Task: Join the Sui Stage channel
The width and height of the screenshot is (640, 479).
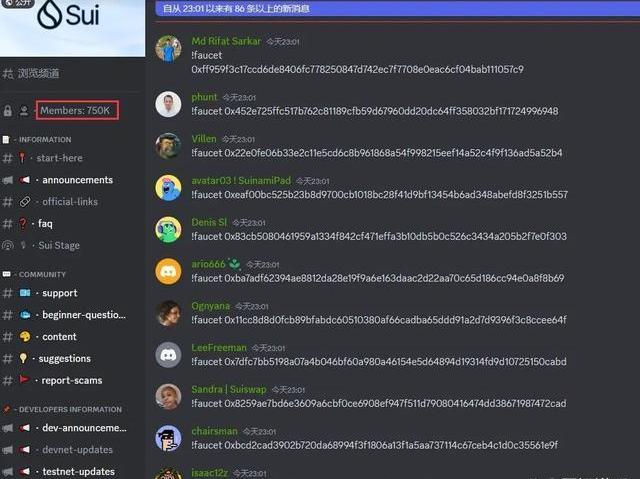Action: pos(59,246)
